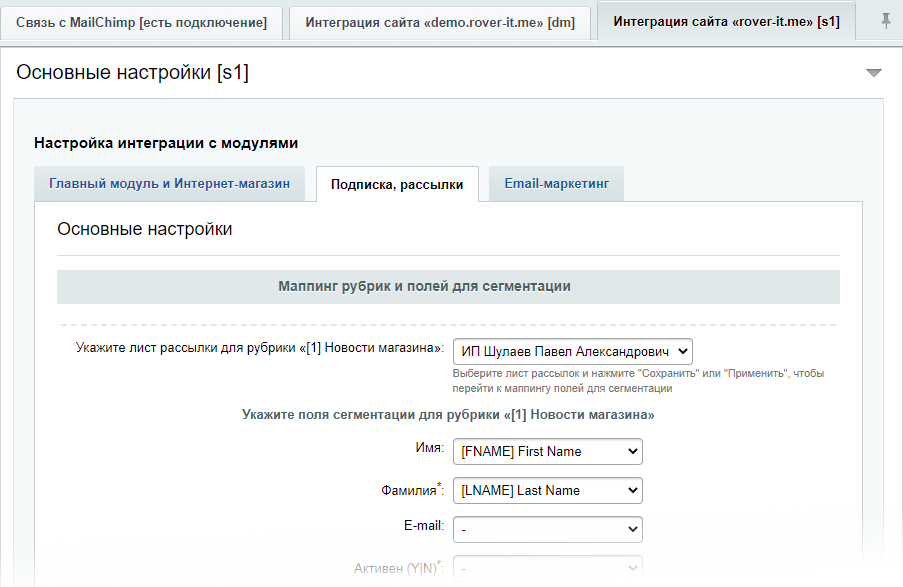Screen dimensions: 903x587
Task: Open the «demo.rover-it.me» [dm] integration tab
Action: 440,23
